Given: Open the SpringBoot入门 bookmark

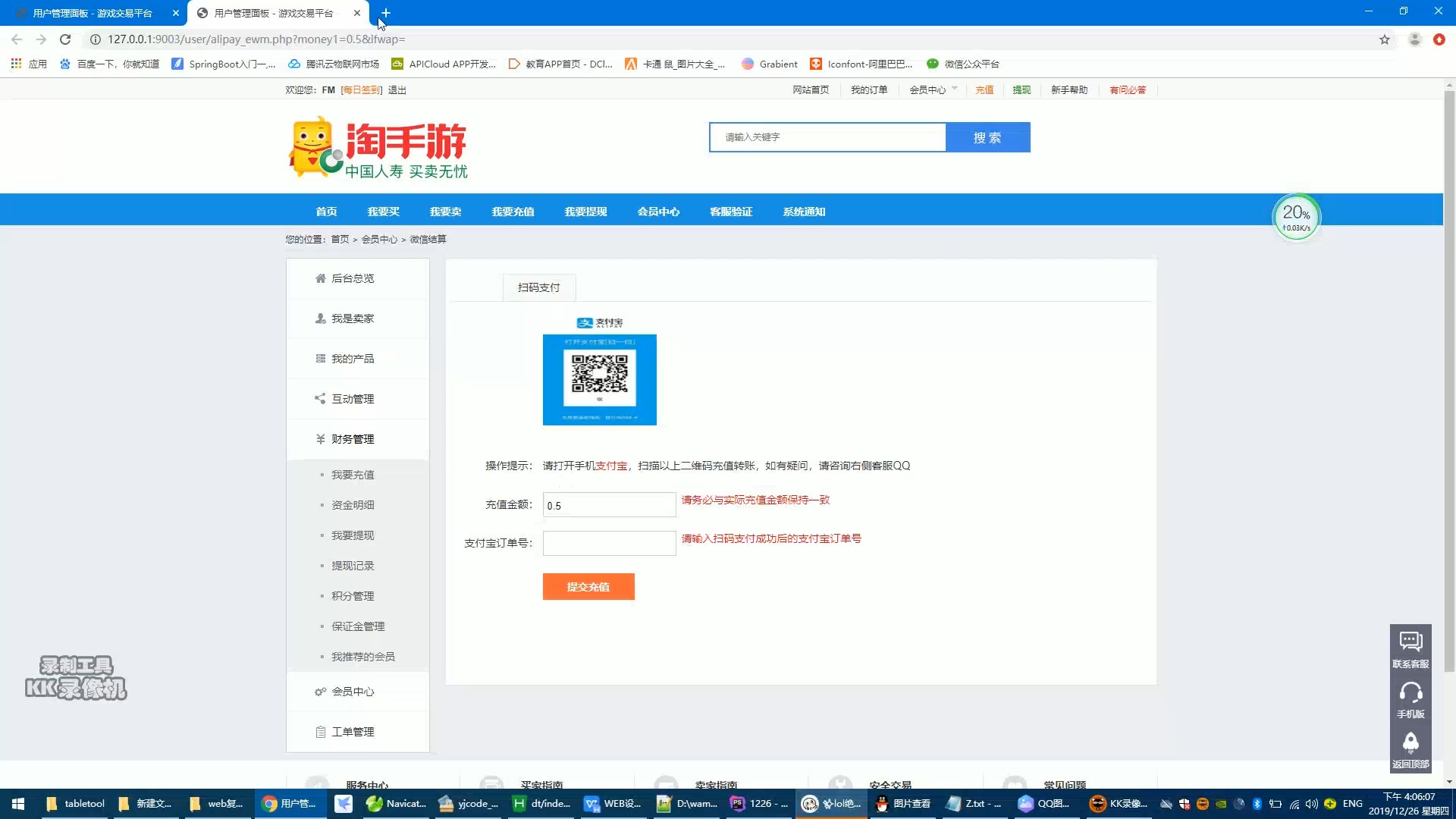Looking at the screenshot, I should coord(224,64).
